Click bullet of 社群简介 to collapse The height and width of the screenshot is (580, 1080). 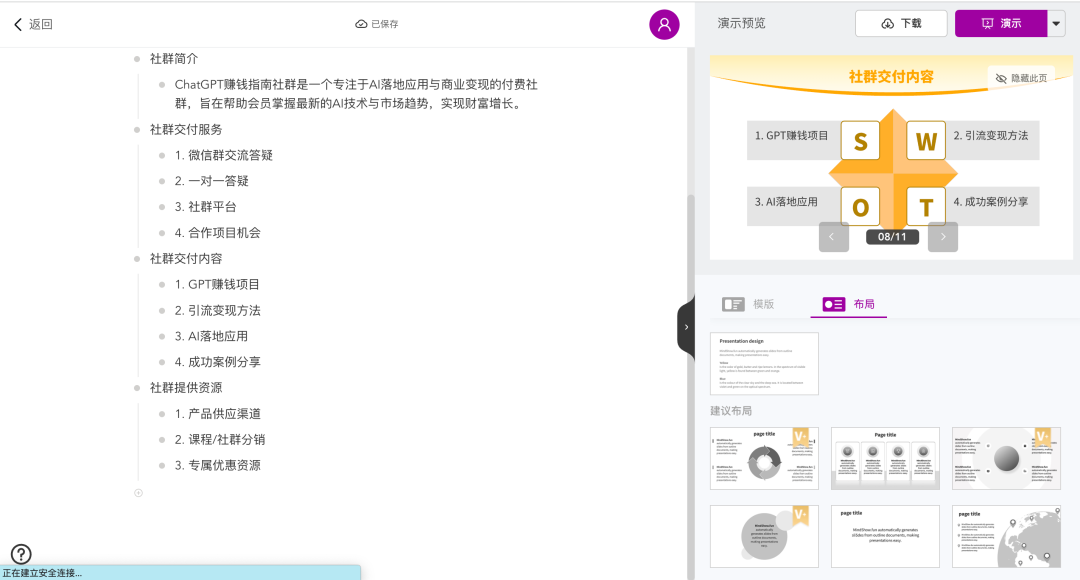tap(137, 59)
